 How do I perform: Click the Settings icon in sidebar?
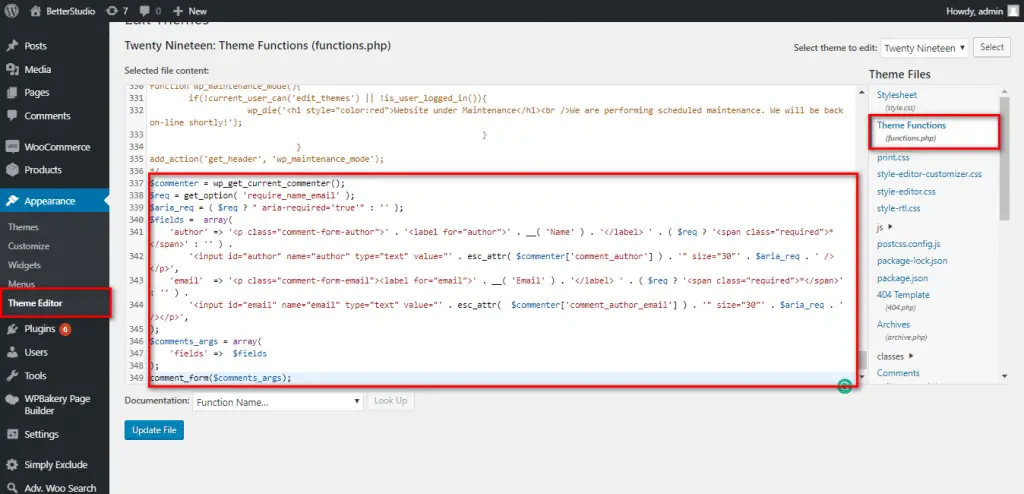[12, 434]
